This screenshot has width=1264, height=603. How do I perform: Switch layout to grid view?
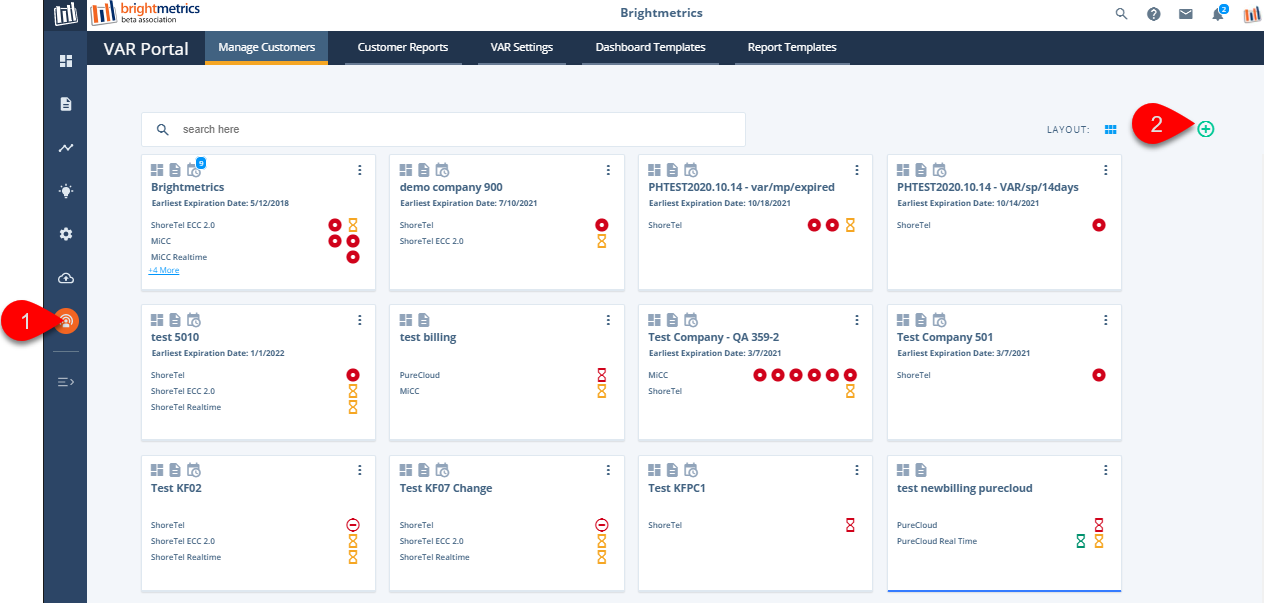(1110, 128)
